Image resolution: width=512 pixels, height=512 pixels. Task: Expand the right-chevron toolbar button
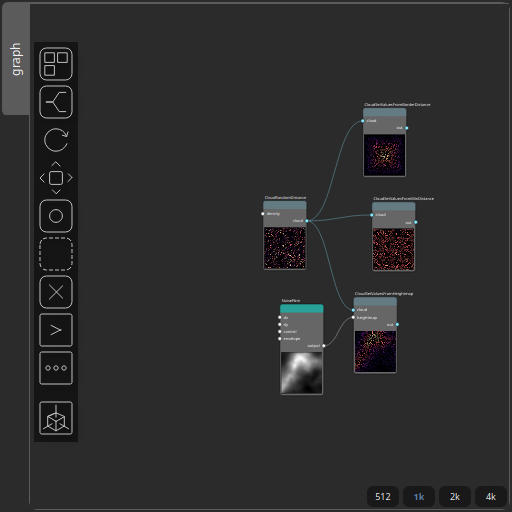[56, 330]
